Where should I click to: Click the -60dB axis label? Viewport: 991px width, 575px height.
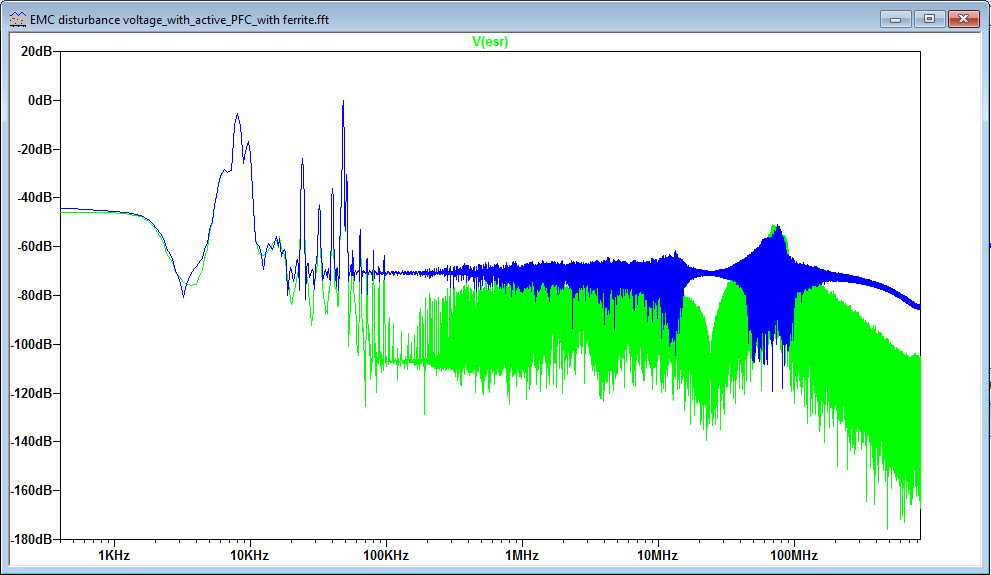tap(34, 246)
